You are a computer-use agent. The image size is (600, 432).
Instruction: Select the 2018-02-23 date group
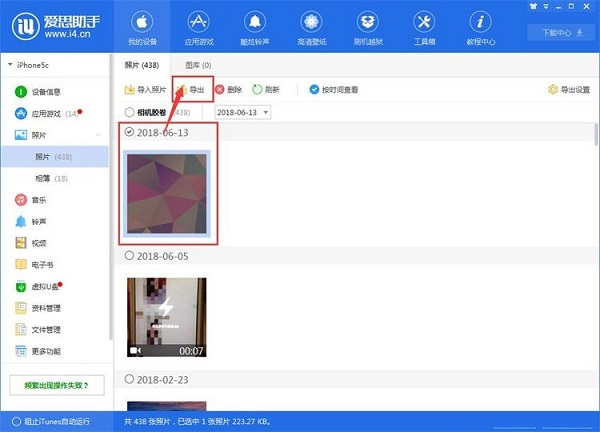point(129,379)
